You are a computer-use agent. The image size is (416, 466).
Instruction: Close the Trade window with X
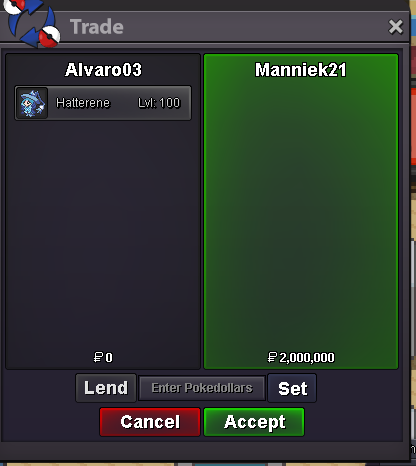[x=396, y=27]
